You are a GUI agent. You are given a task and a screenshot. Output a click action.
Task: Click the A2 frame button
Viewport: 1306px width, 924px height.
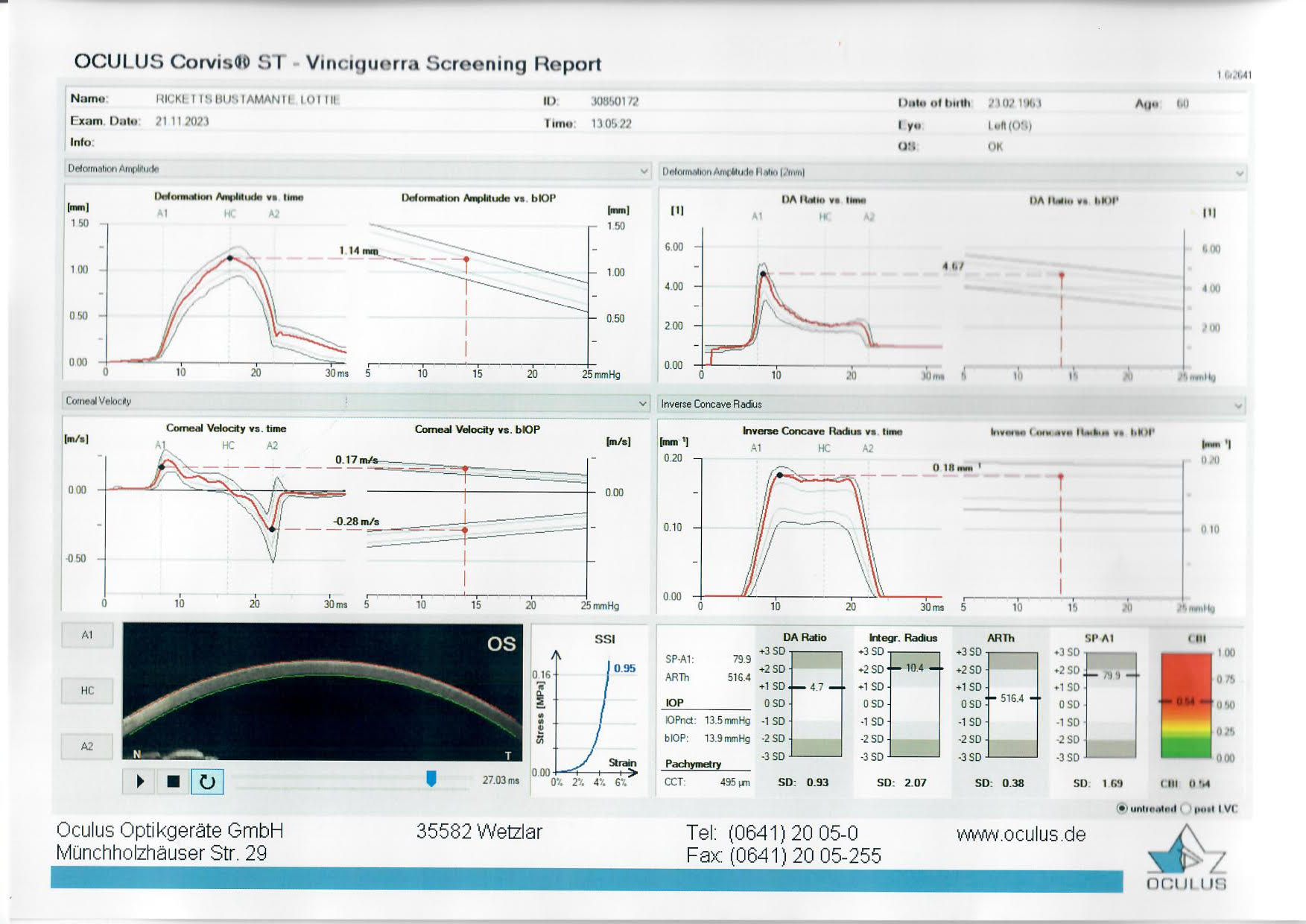(x=87, y=746)
